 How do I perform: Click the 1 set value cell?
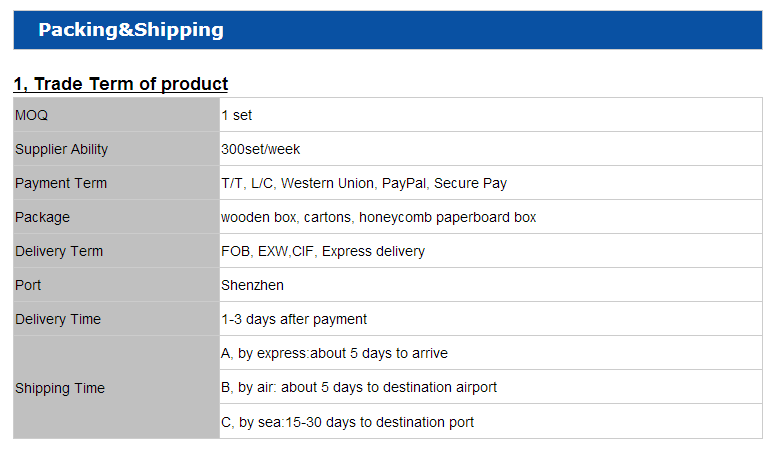click(237, 115)
